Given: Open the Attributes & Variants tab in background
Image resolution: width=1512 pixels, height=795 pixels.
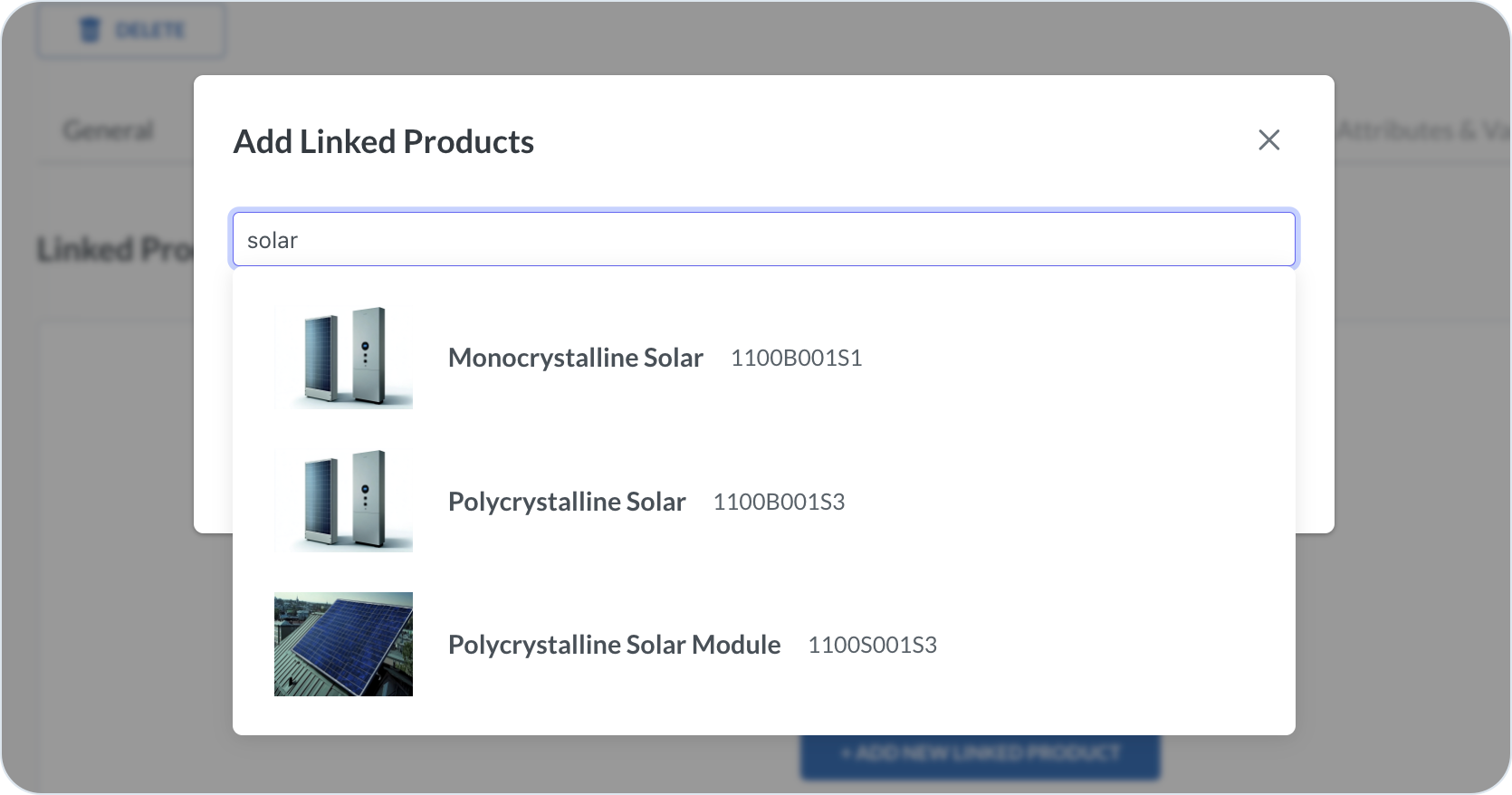Looking at the screenshot, I should point(1423,130).
